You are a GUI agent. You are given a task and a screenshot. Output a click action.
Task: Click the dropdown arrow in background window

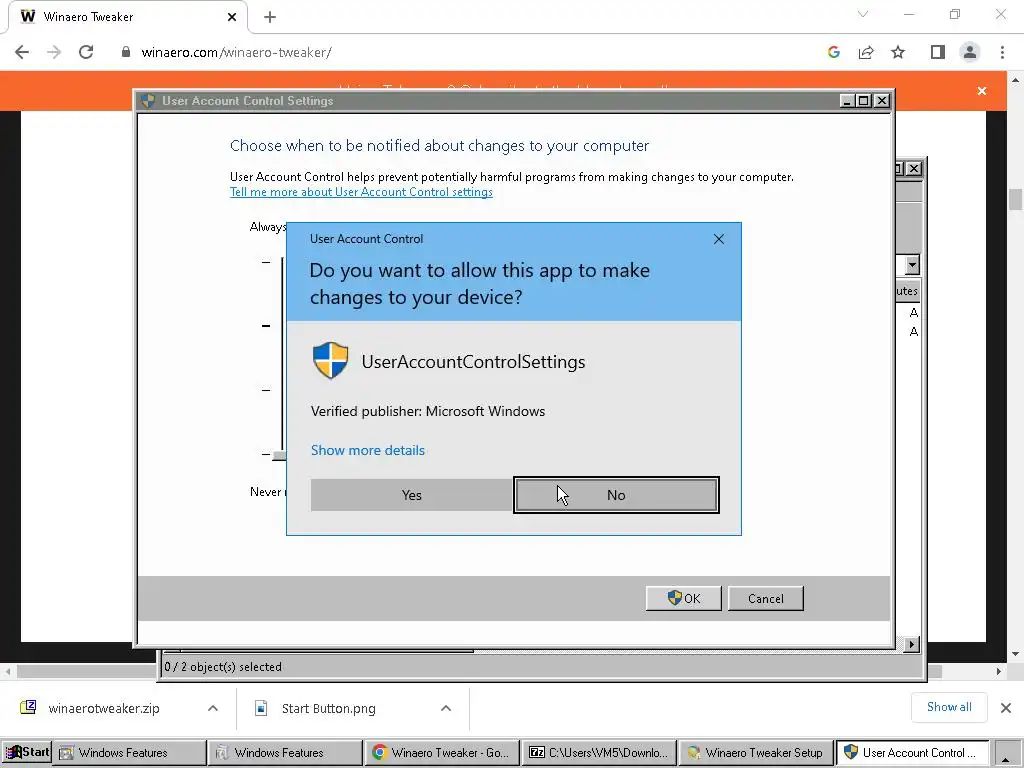tap(912, 264)
